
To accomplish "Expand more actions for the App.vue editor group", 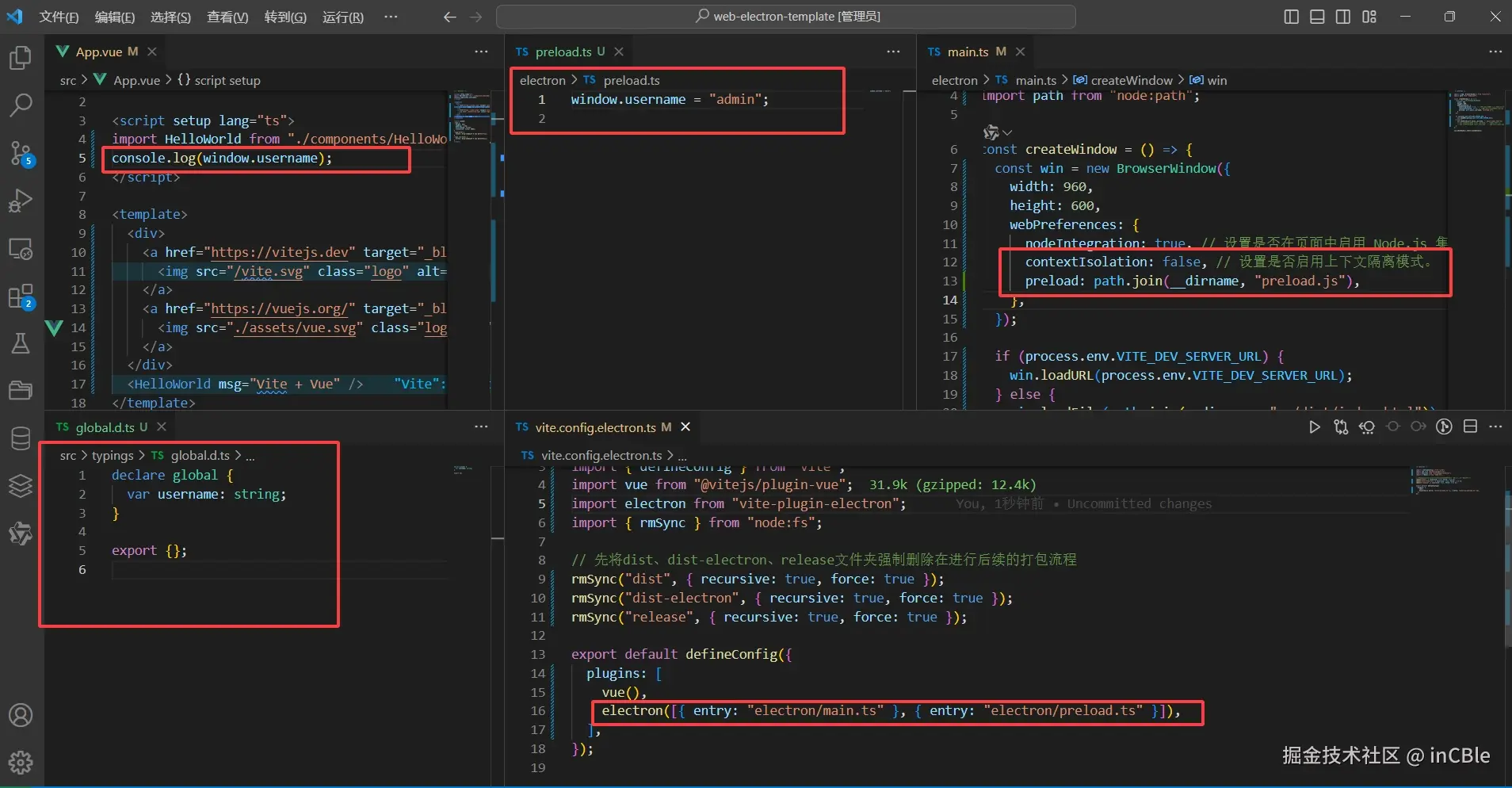I will pos(481,52).
